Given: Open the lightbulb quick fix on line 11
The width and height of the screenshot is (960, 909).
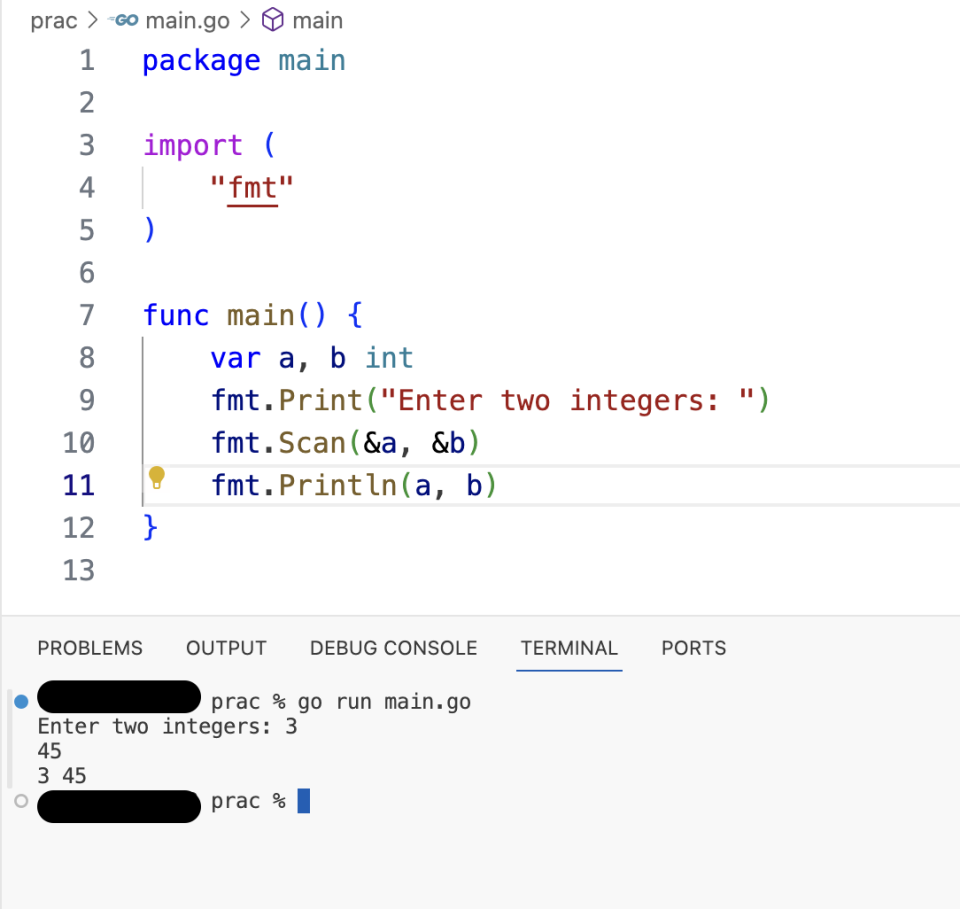Looking at the screenshot, I should pos(157,480).
